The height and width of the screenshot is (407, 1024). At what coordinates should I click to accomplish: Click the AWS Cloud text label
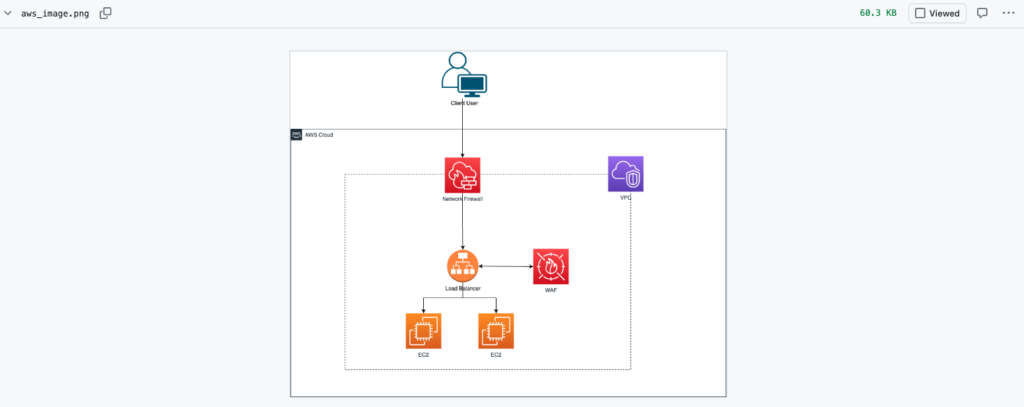coord(319,135)
